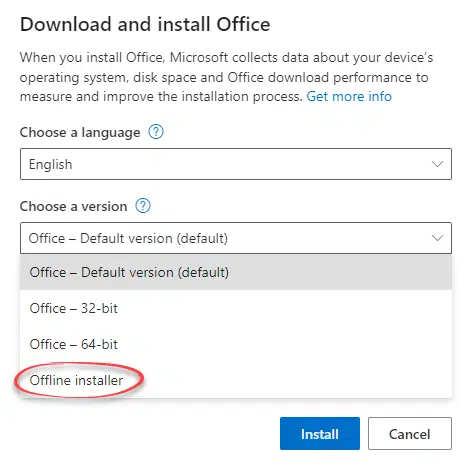Click the closed version field's selected text

[128, 238]
